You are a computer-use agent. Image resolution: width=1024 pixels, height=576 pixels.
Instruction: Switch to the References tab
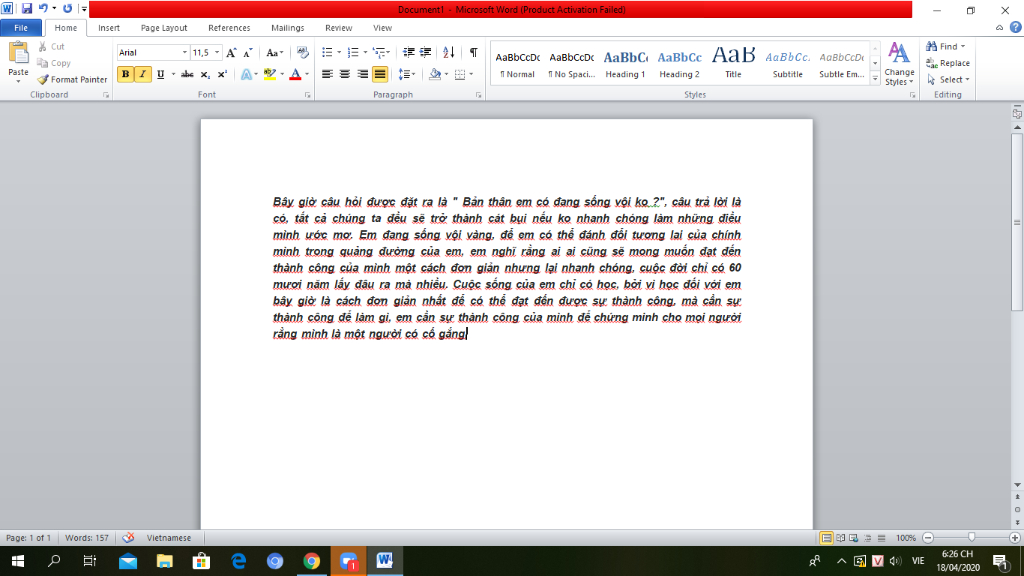(x=229, y=28)
